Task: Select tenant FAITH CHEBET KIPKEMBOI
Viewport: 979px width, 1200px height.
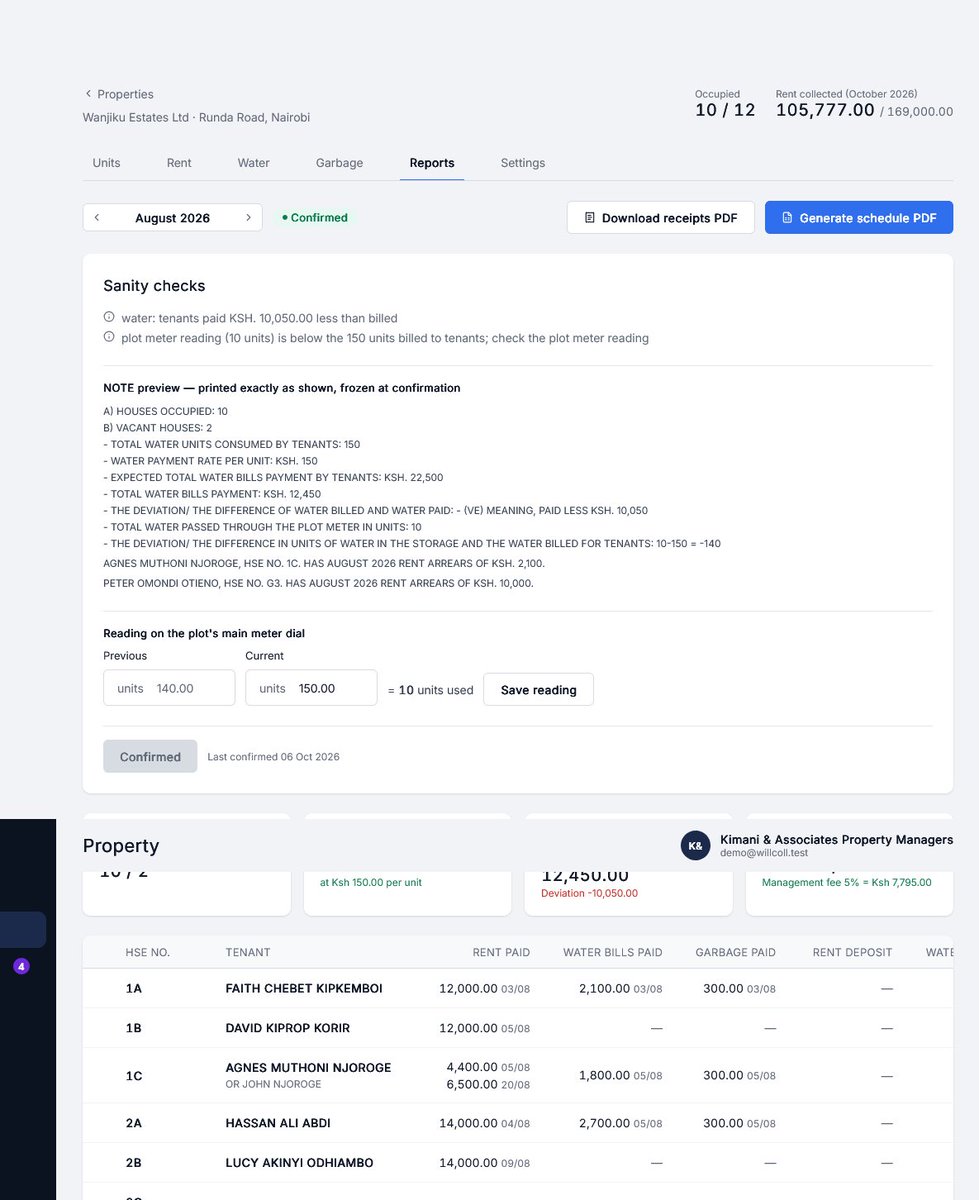Action: [x=304, y=988]
